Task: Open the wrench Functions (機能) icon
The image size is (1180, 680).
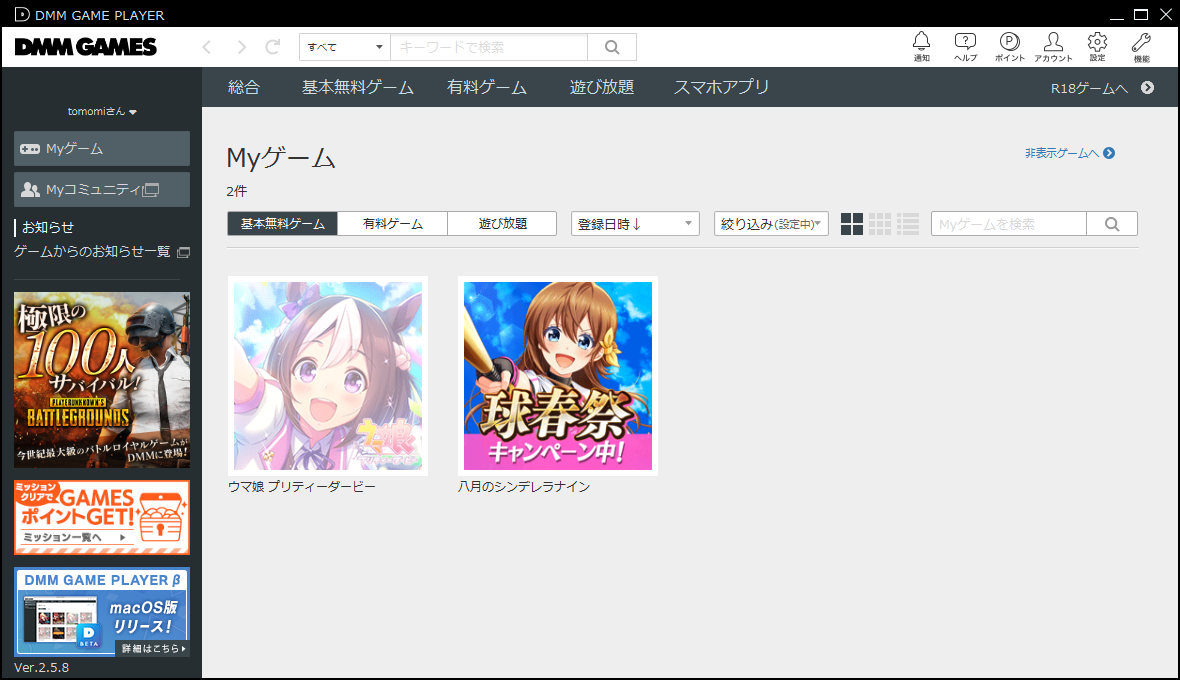Action: point(1142,46)
